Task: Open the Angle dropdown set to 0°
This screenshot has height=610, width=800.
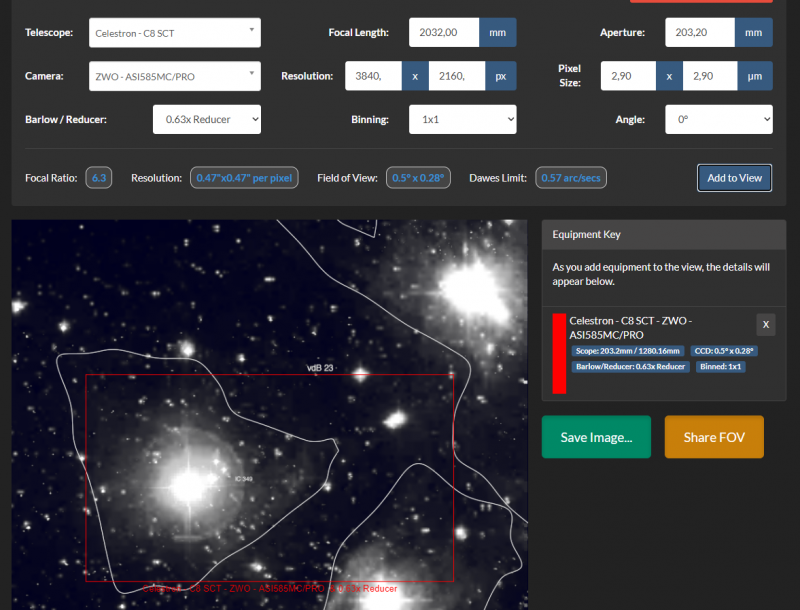Action: 718,119
